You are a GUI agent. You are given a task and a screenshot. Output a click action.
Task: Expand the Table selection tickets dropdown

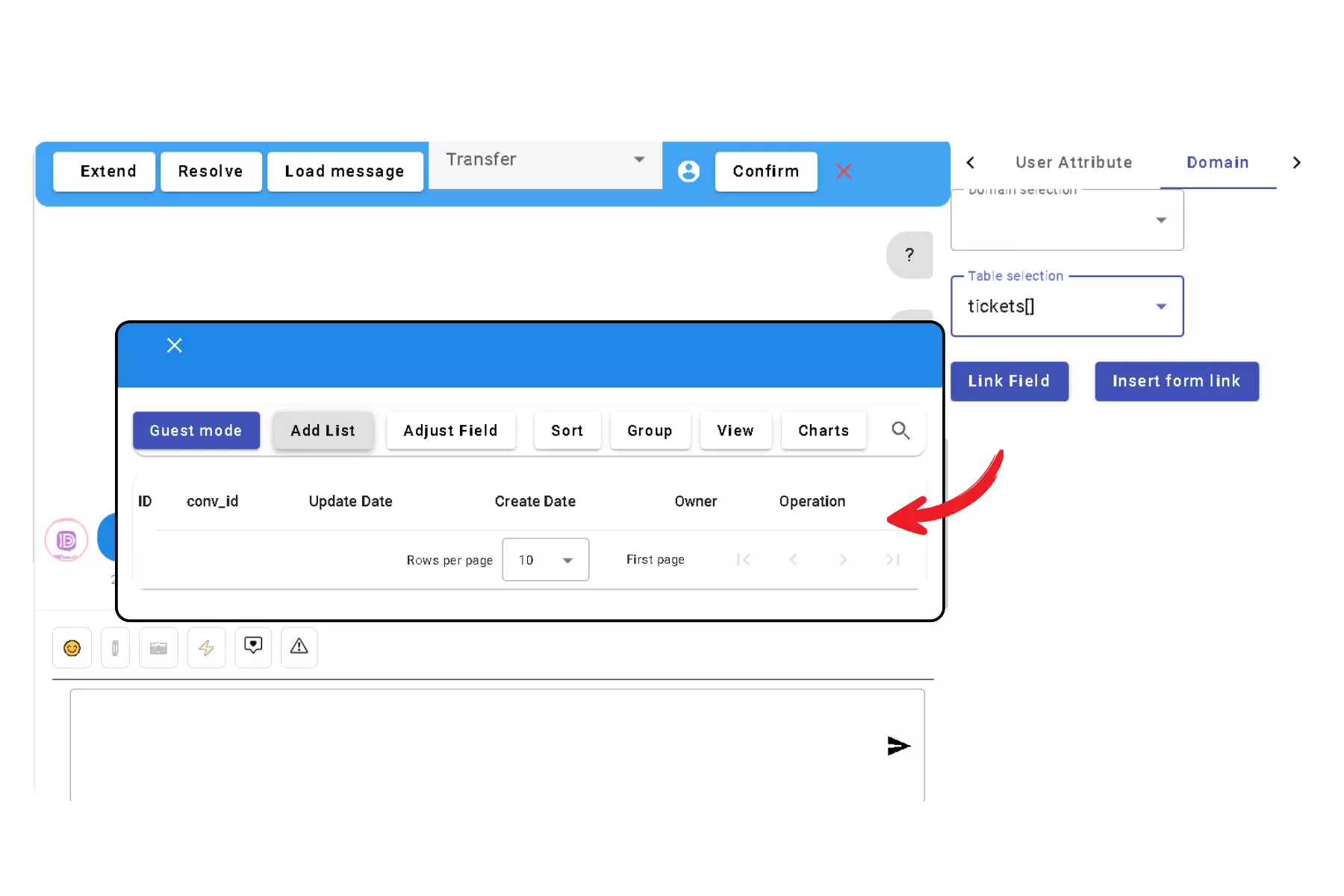tap(1067, 307)
